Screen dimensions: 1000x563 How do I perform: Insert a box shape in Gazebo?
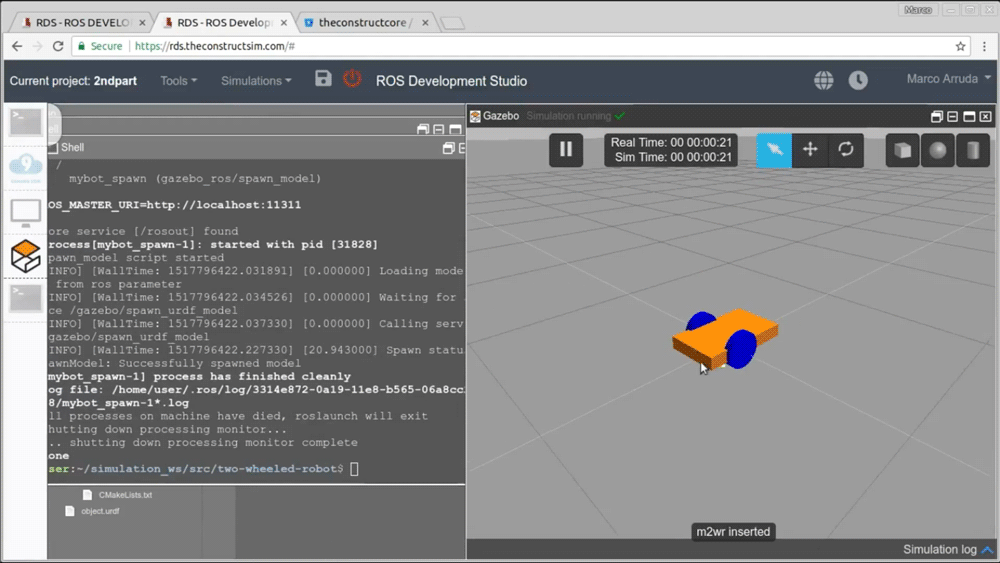(x=902, y=150)
